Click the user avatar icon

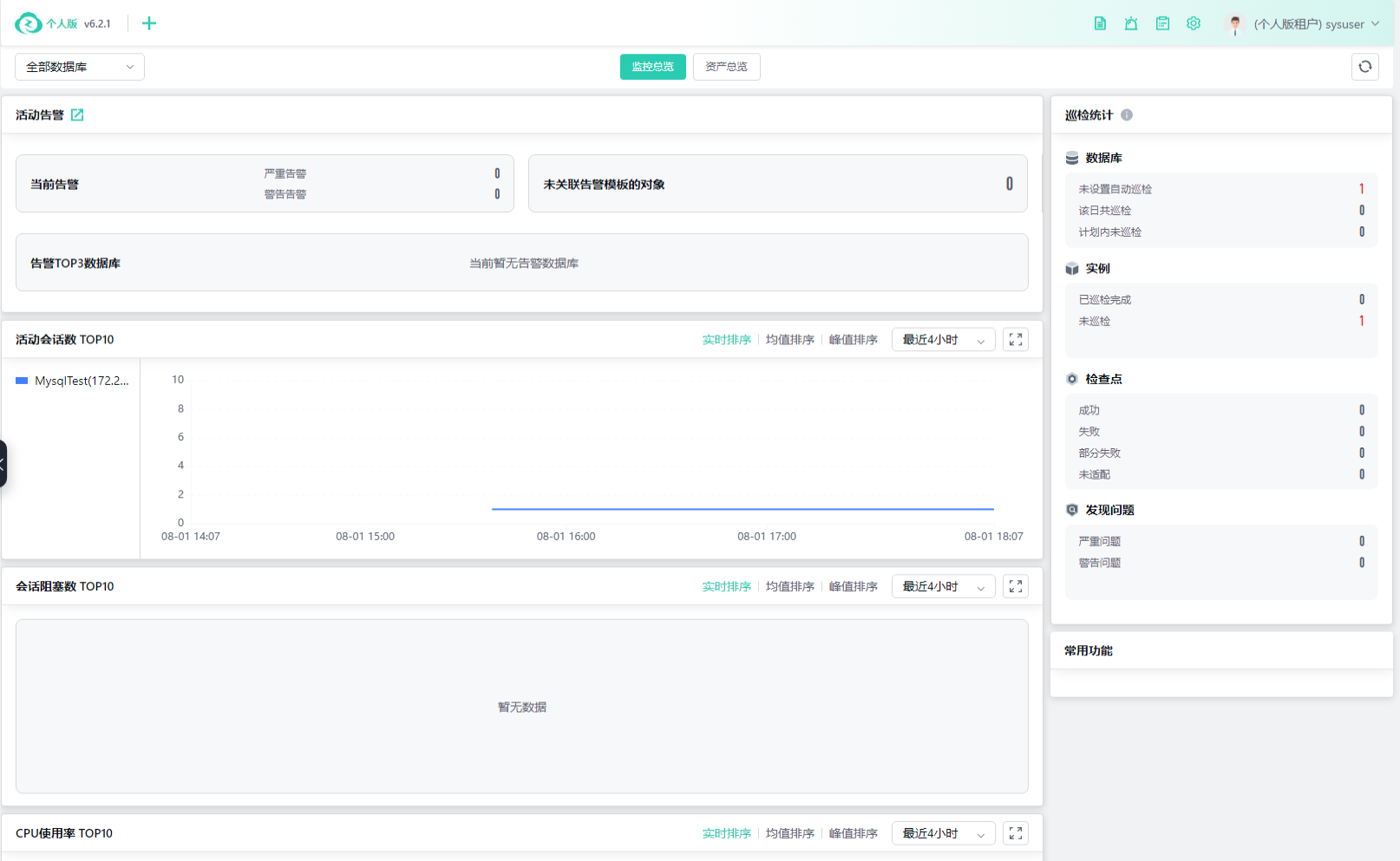[x=1235, y=24]
